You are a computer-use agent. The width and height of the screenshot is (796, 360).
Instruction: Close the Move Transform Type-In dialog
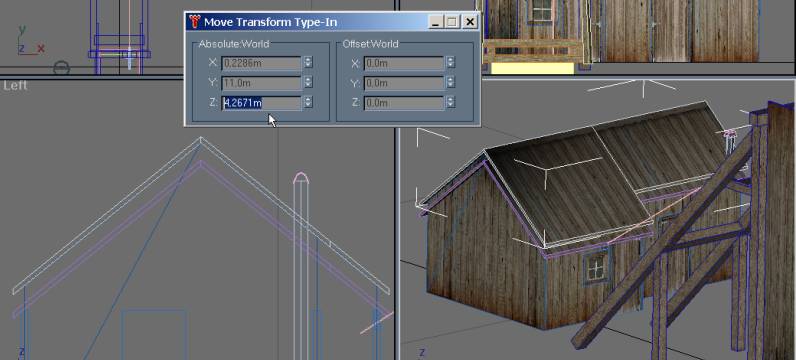point(470,22)
